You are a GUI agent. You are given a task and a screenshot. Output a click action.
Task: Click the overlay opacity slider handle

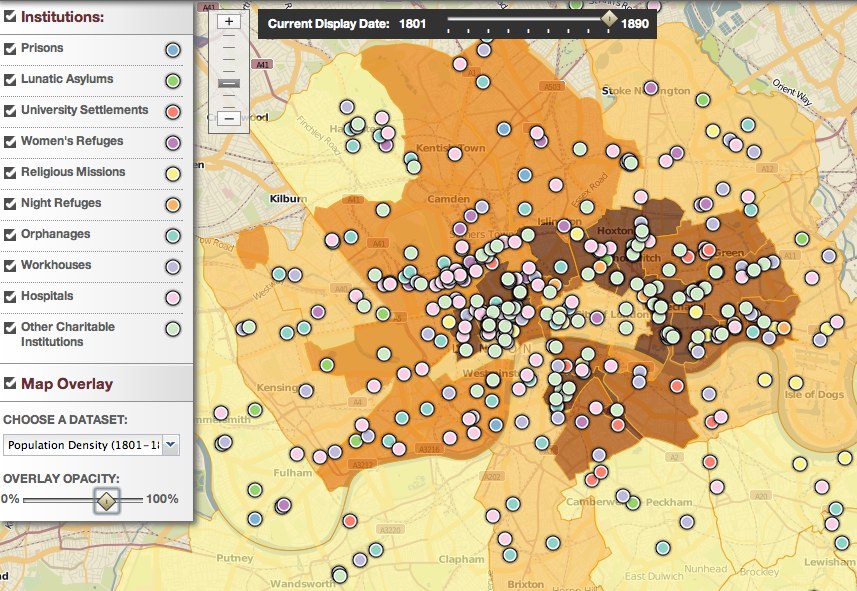tap(106, 500)
